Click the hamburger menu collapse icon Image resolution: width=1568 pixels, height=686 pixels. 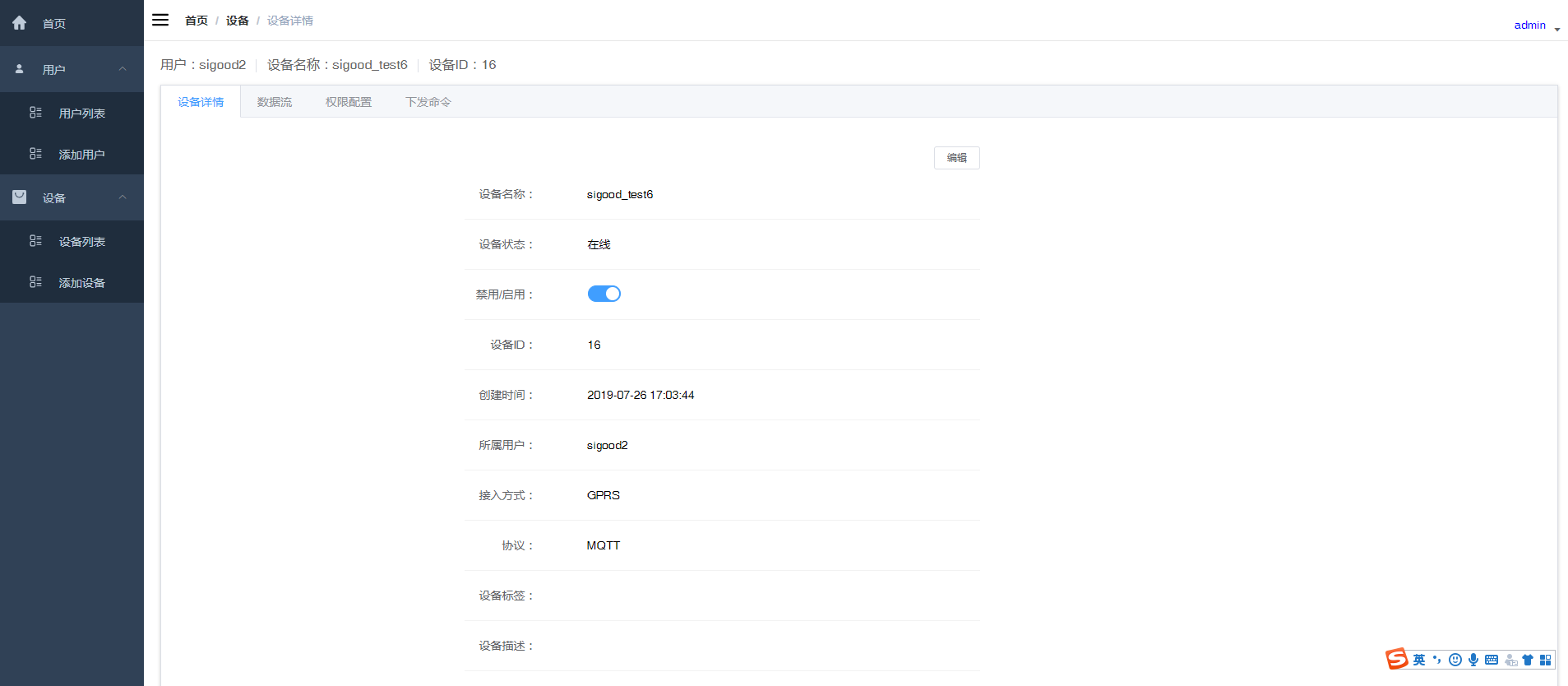coord(160,20)
